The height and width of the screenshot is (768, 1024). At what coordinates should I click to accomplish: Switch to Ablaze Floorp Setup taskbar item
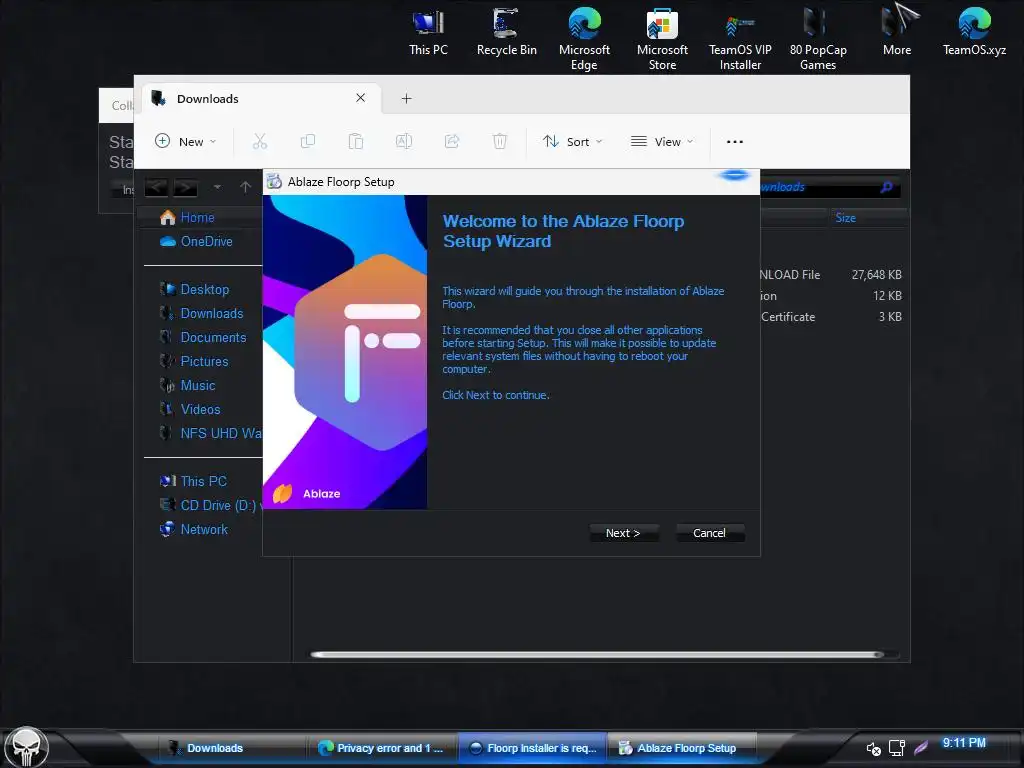pyautogui.click(x=682, y=748)
